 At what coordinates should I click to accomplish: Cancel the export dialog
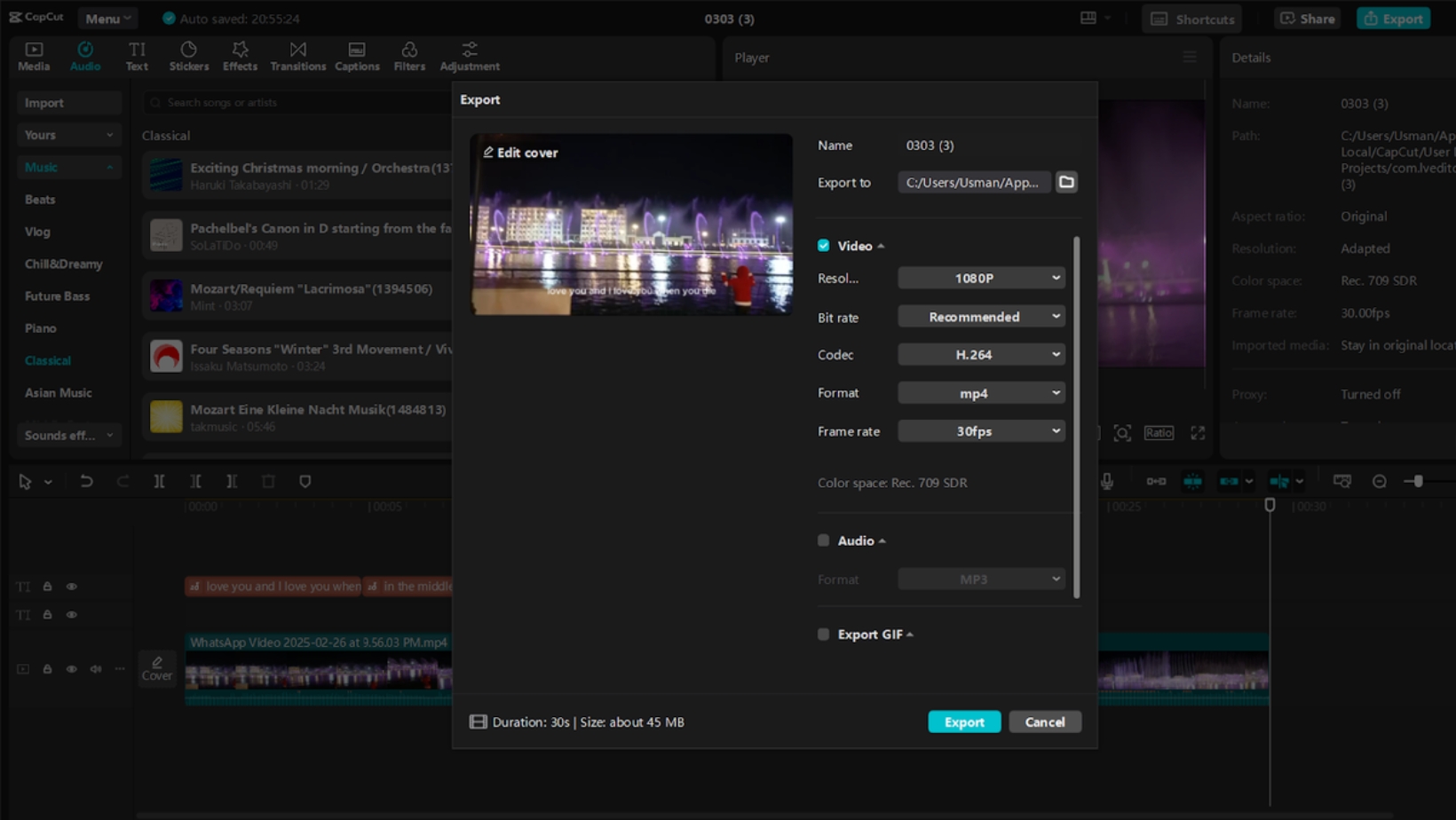[1045, 721]
